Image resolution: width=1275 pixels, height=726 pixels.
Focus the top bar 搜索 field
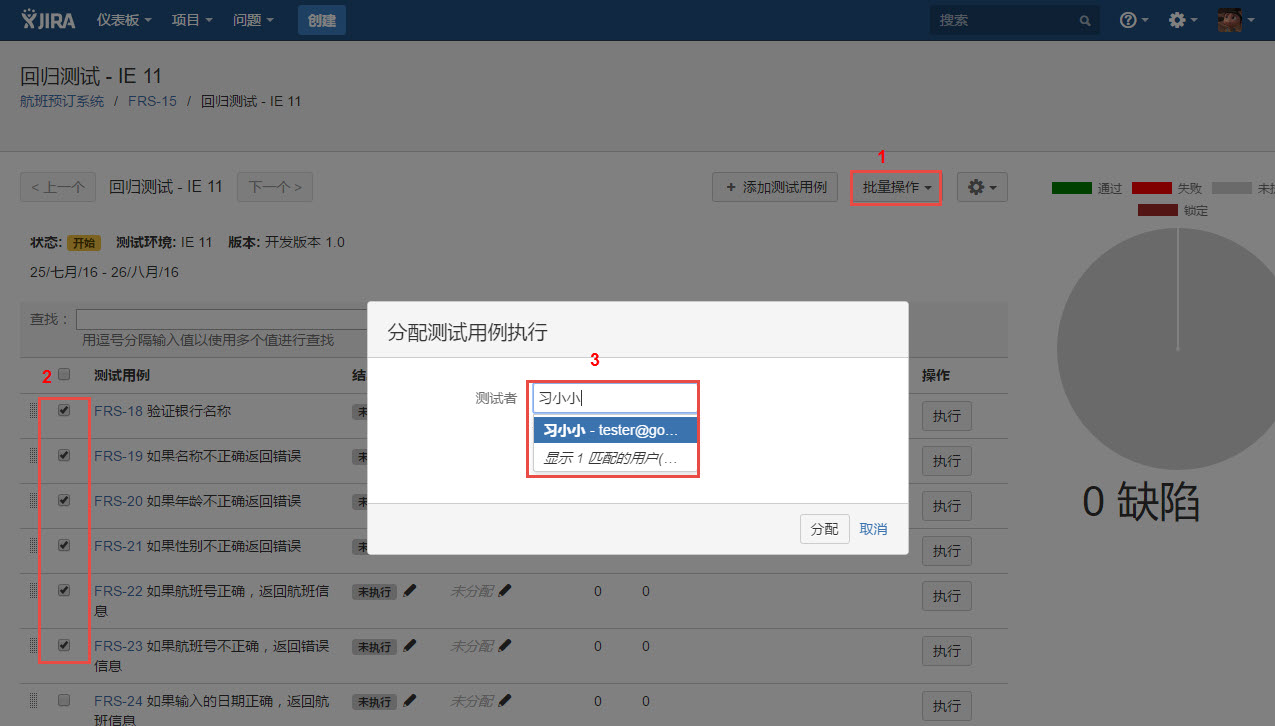click(1014, 20)
